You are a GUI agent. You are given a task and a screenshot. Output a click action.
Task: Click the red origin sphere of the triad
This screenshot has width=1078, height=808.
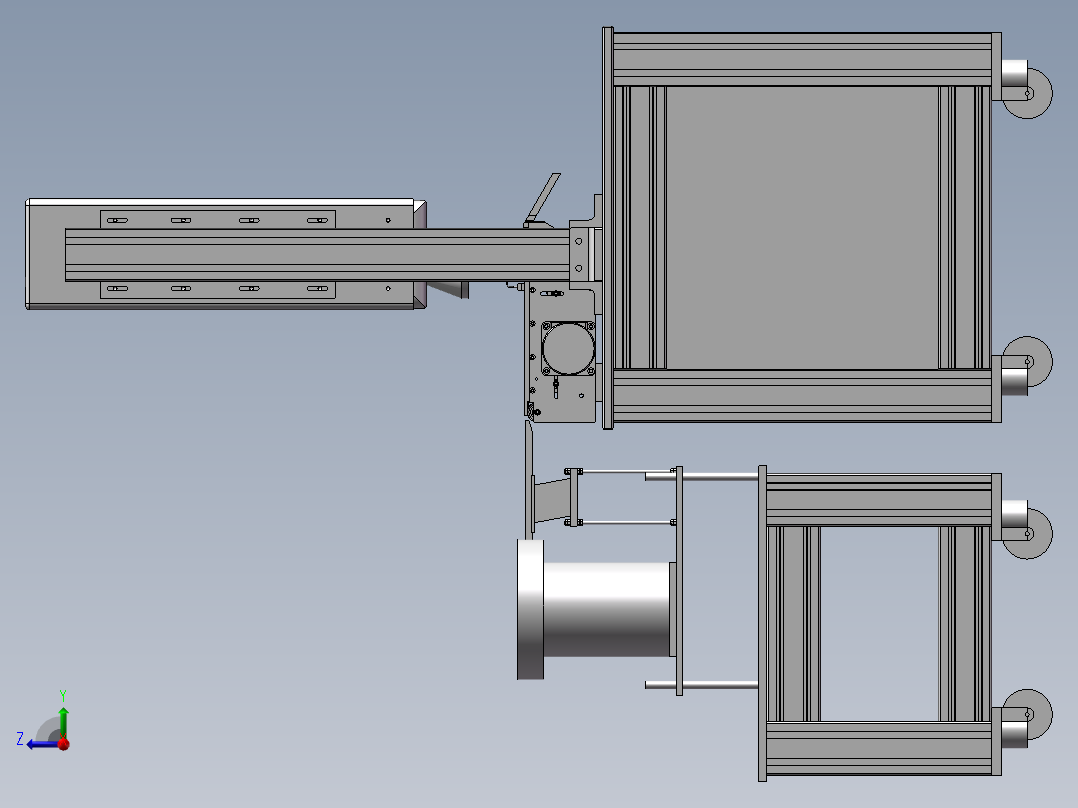(x=63, y=744)
